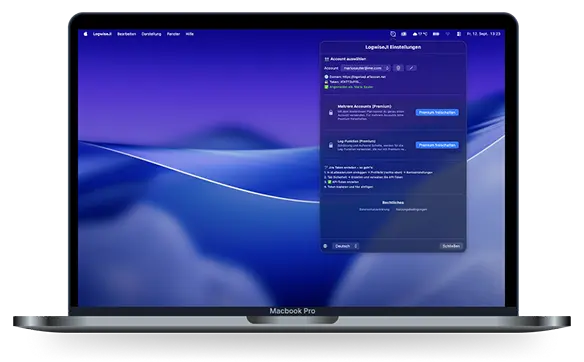Viewport: 584px width, 362px height.
Task: Click the LogwiseJI clock icon in menu bar
Action: point(393,34)
